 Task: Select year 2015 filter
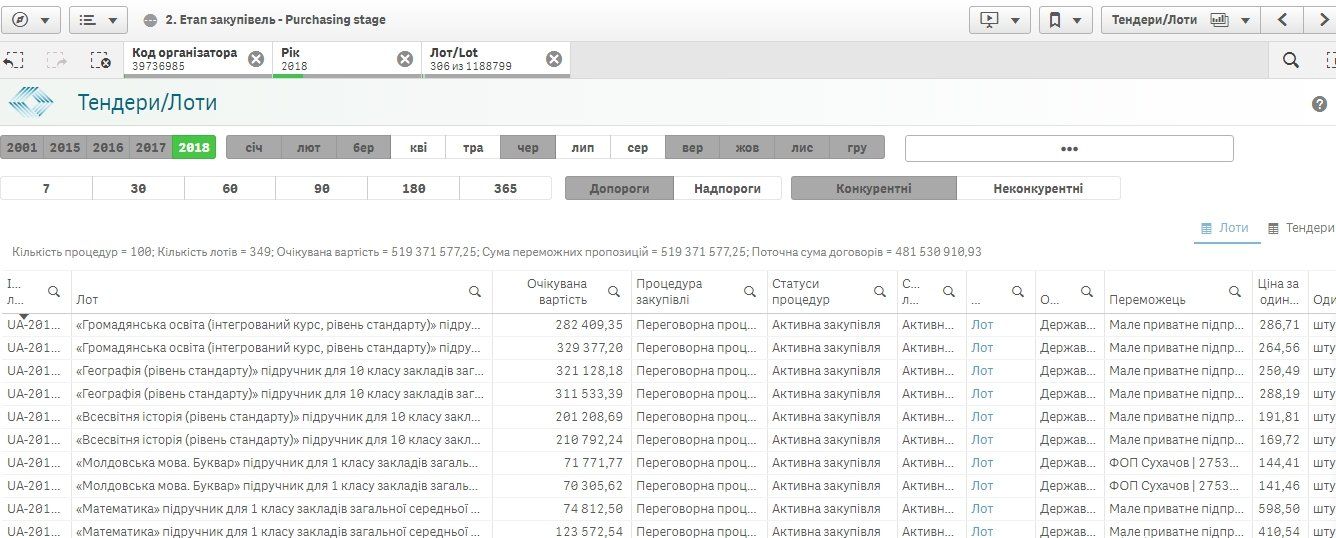pyautogui.click(x=65, y=147)
